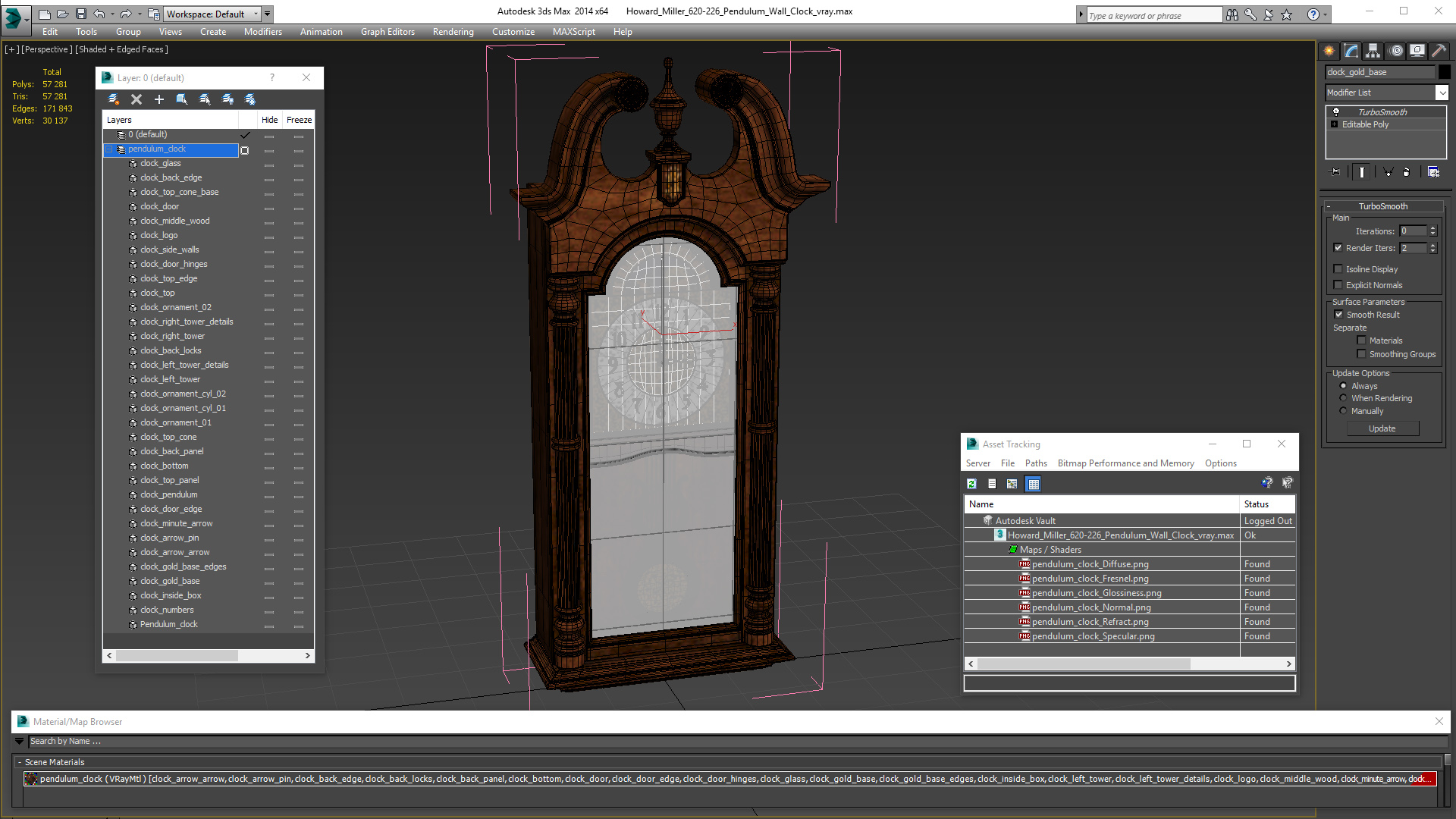Enable Isoline Display checkbox
The height and width of the screenshot is (819, 1456).
point(1338,269)
